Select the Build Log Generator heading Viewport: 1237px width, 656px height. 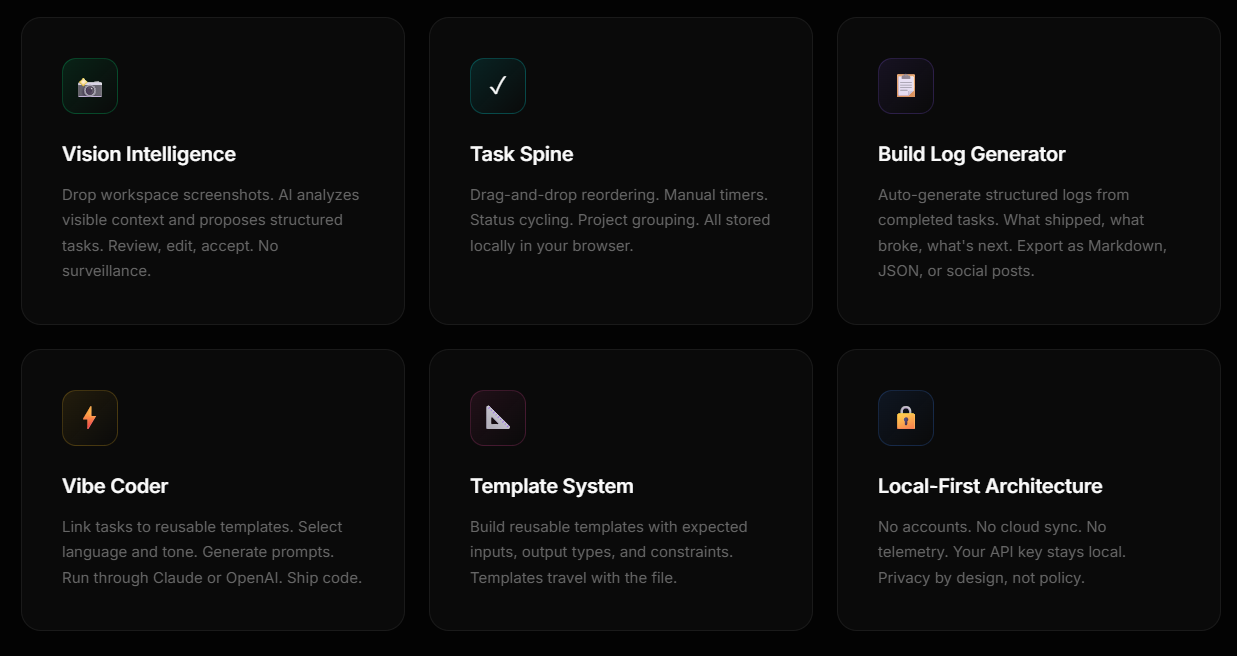tap(972, 154)
